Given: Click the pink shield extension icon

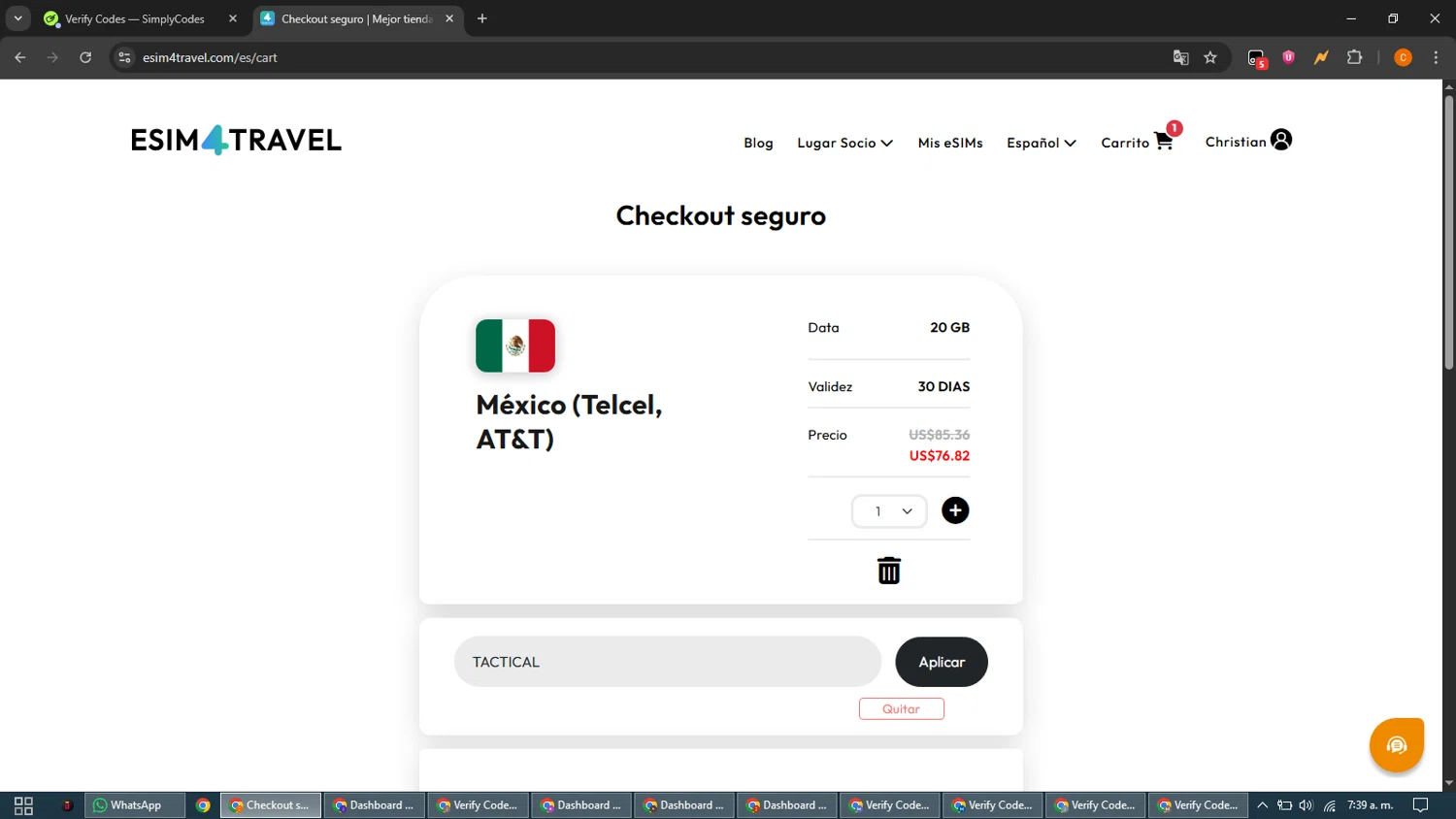Looking at the screenshot, I should [1289, 57].
